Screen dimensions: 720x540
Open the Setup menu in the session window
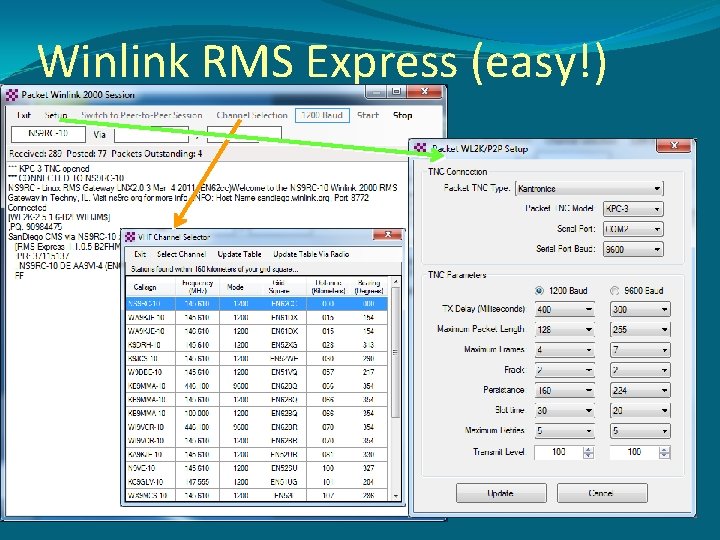(56, 115)
